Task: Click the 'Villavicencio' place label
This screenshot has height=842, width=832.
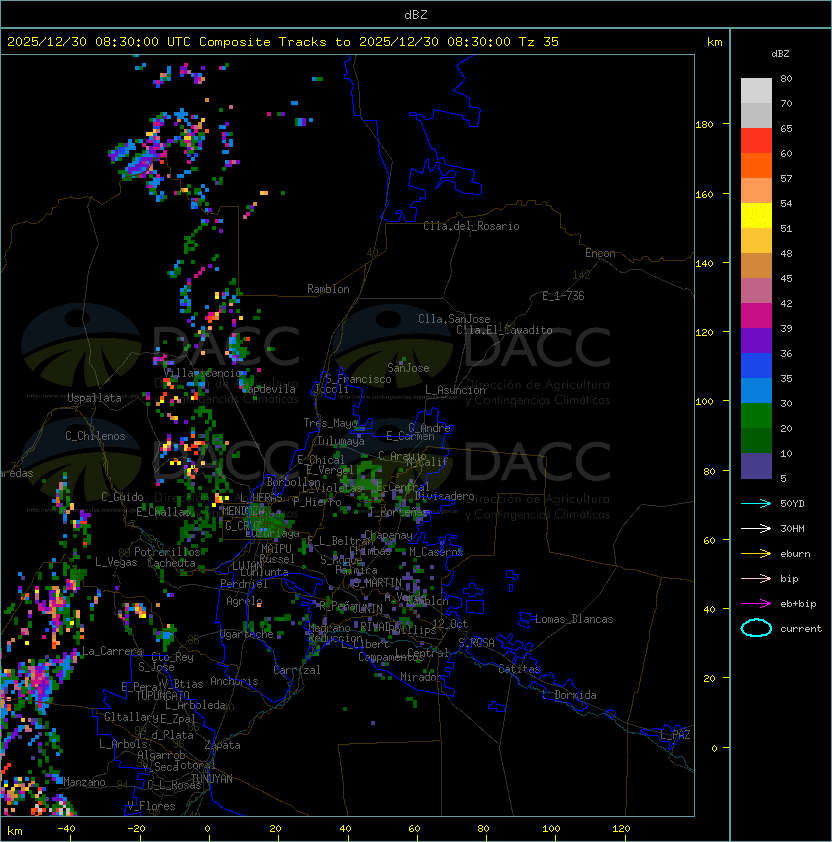Action: tap(203, 373)
